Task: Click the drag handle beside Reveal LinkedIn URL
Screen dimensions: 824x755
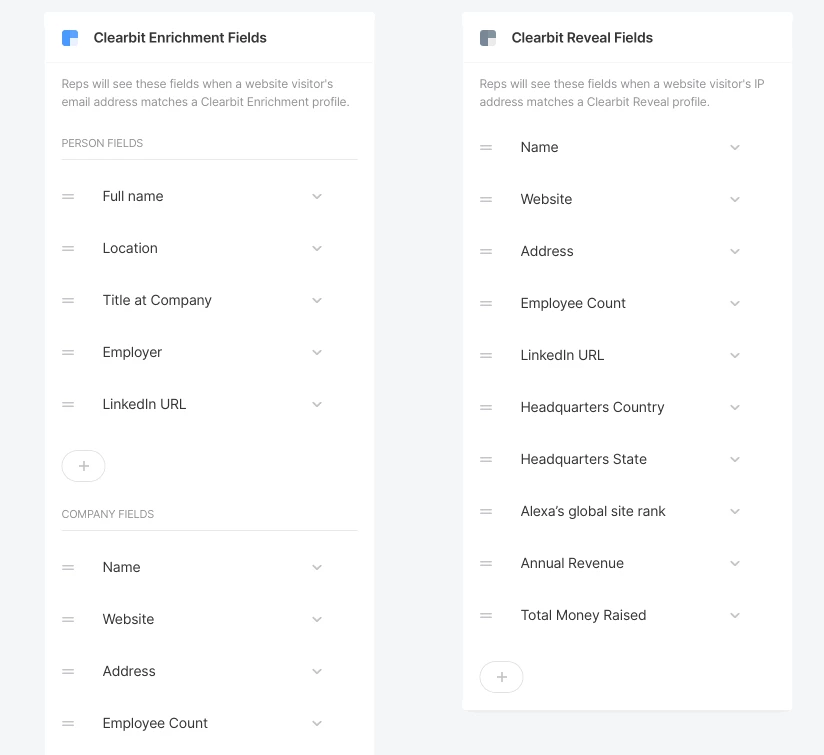Action: (486, 355)
